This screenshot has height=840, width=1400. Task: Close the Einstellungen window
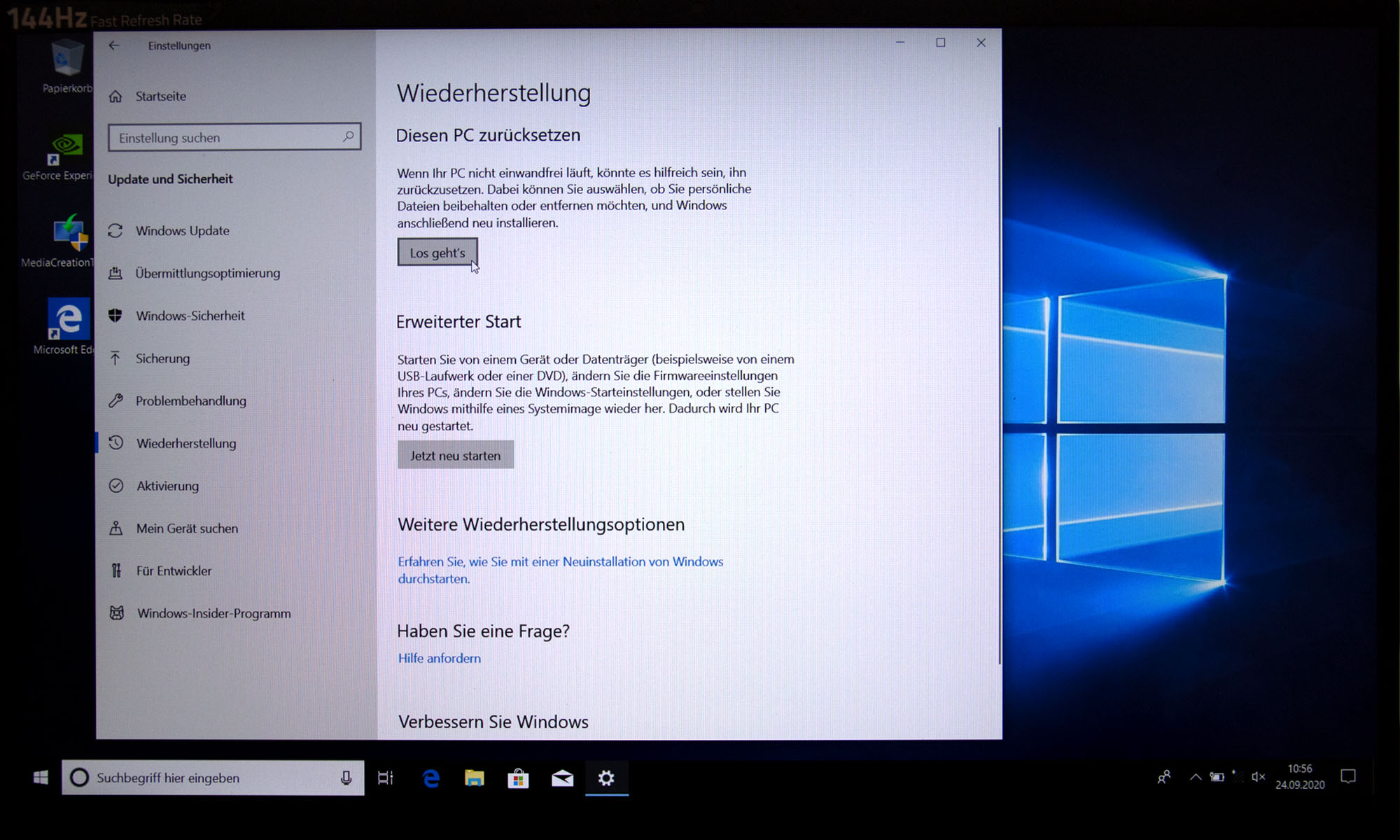(981, 43)
